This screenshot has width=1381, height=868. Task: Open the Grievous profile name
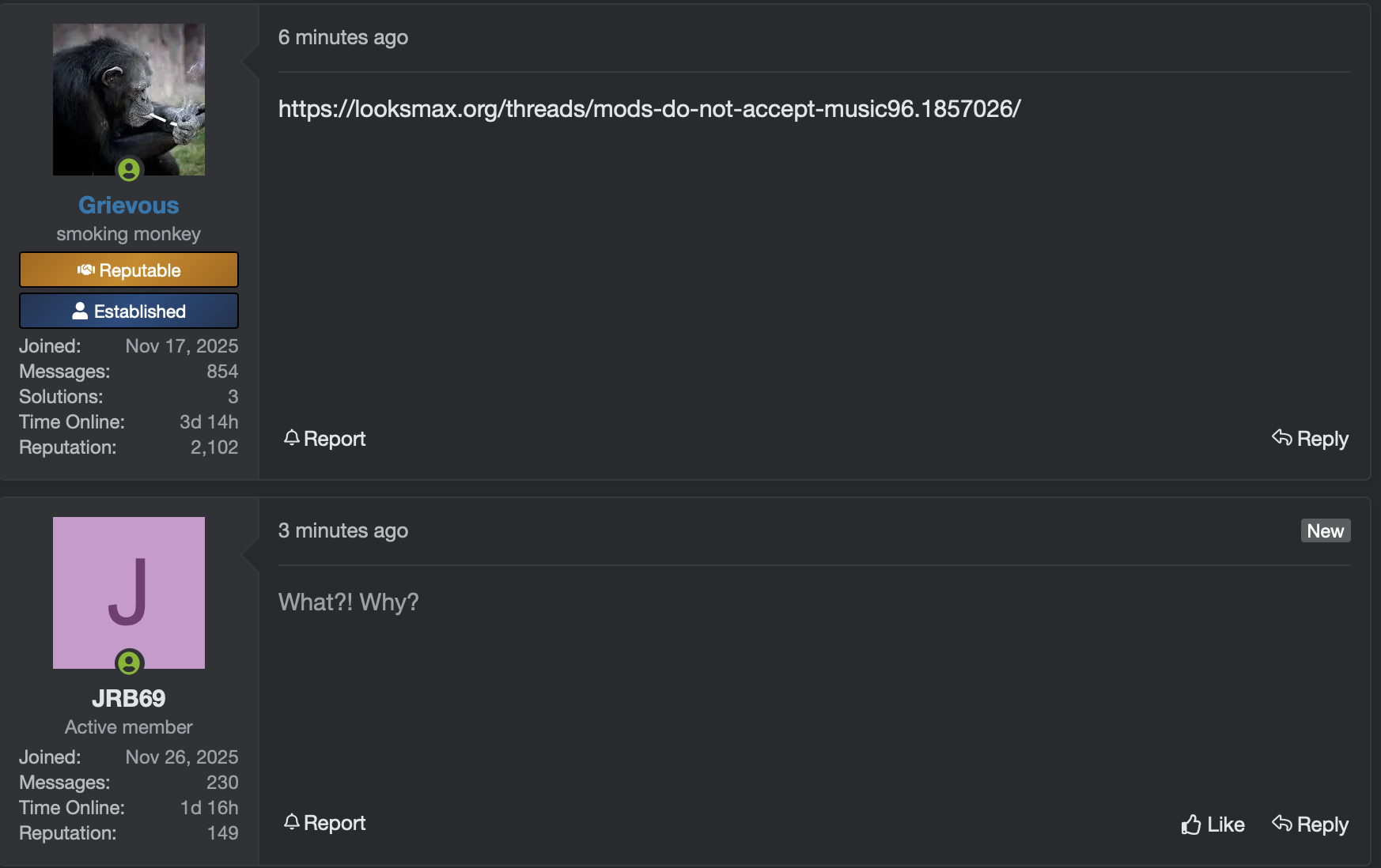(128, 205)
